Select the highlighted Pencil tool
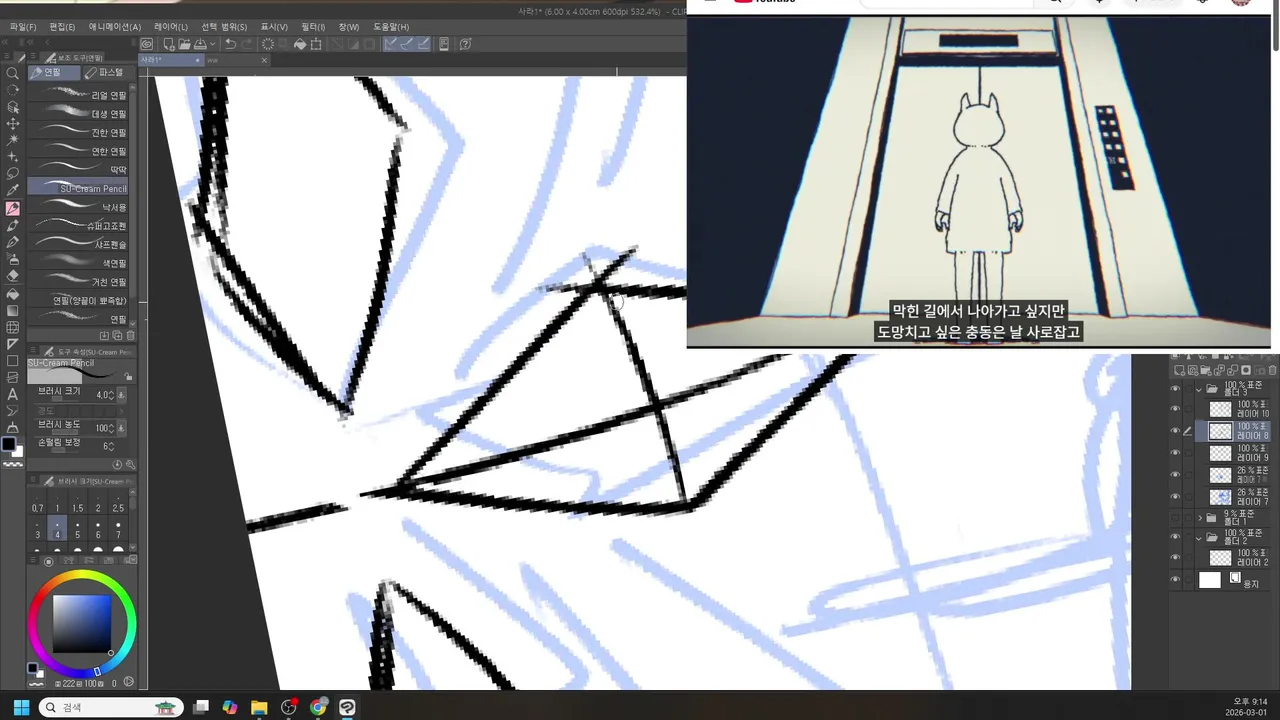This screenshot has height=720, width=1280. coord(12,208)
